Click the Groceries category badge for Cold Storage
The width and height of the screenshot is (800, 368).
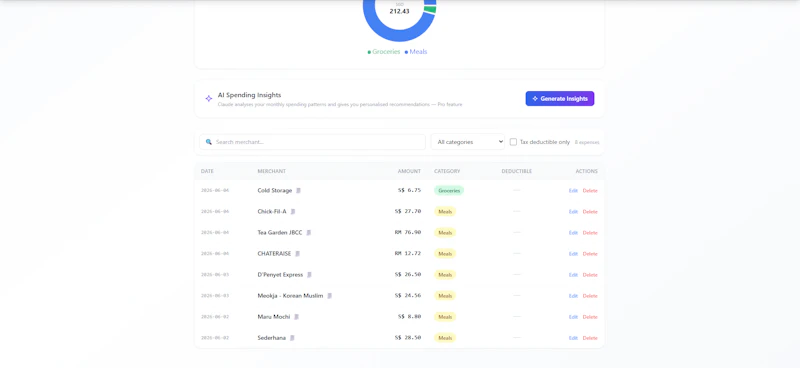tap(449, 190)
